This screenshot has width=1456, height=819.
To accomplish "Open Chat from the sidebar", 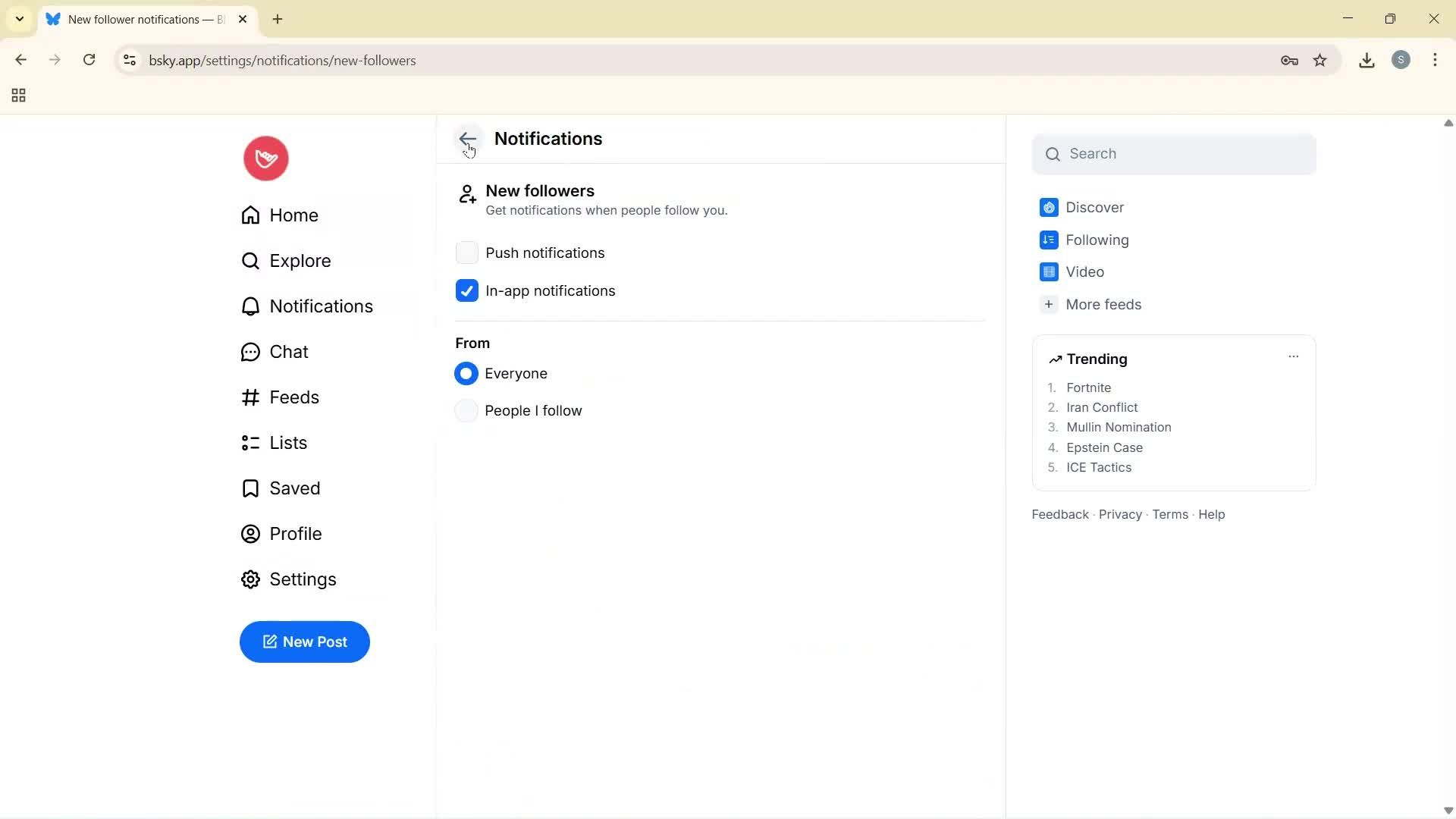I will pyautogui.click(x=250, y=351).
